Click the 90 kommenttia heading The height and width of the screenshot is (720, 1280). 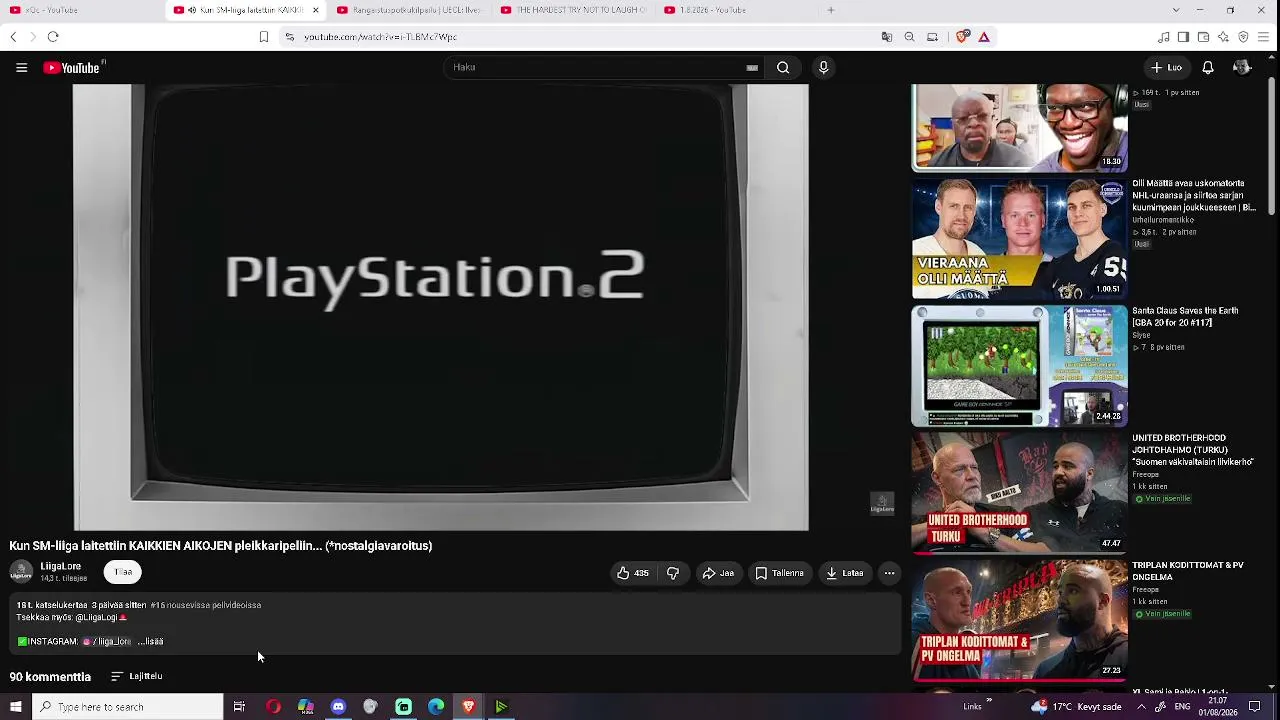(50, 677)
